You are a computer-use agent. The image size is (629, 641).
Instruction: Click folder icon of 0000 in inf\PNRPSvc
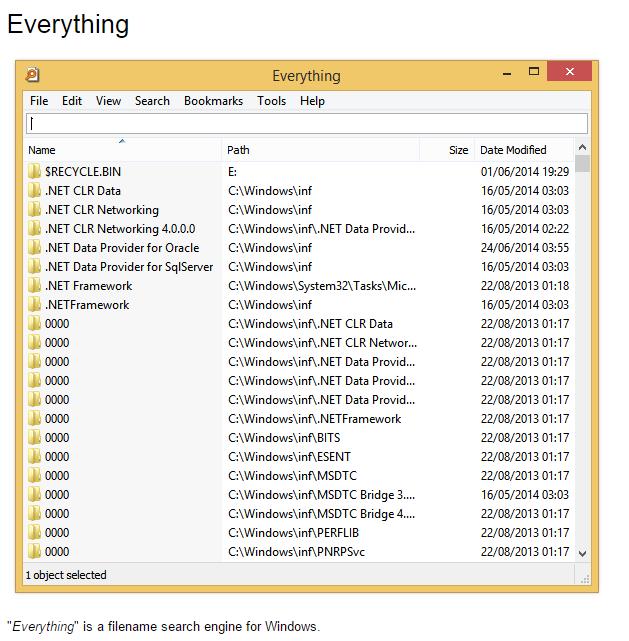pyautogui.click(x=34, y=551)
